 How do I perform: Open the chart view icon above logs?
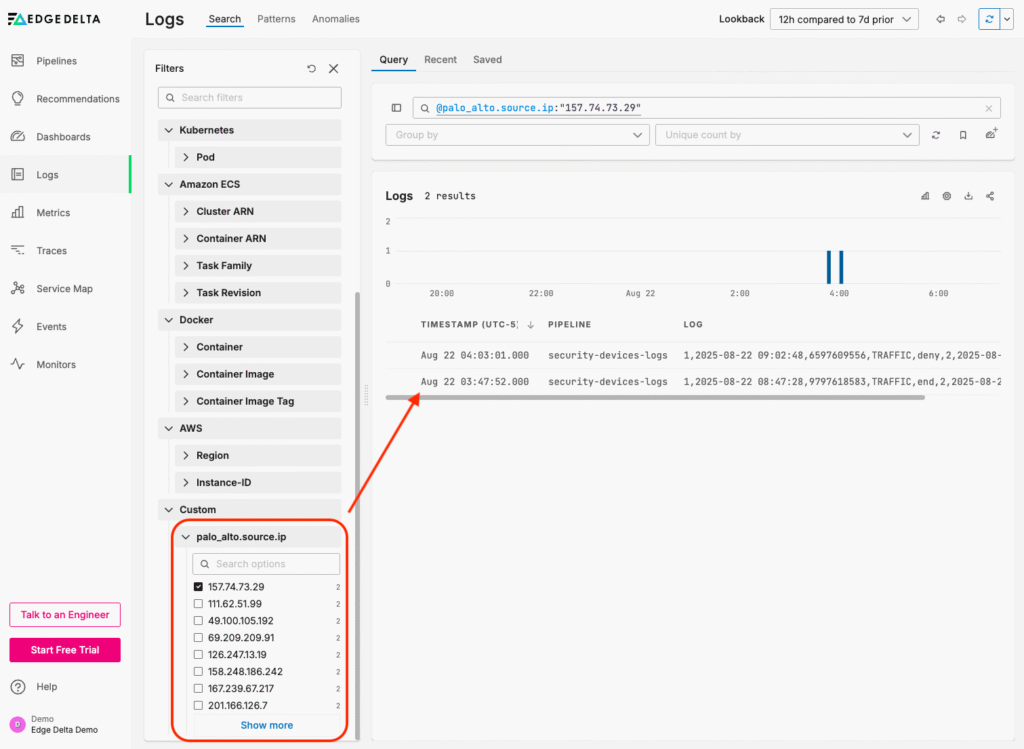coord(925,196)
